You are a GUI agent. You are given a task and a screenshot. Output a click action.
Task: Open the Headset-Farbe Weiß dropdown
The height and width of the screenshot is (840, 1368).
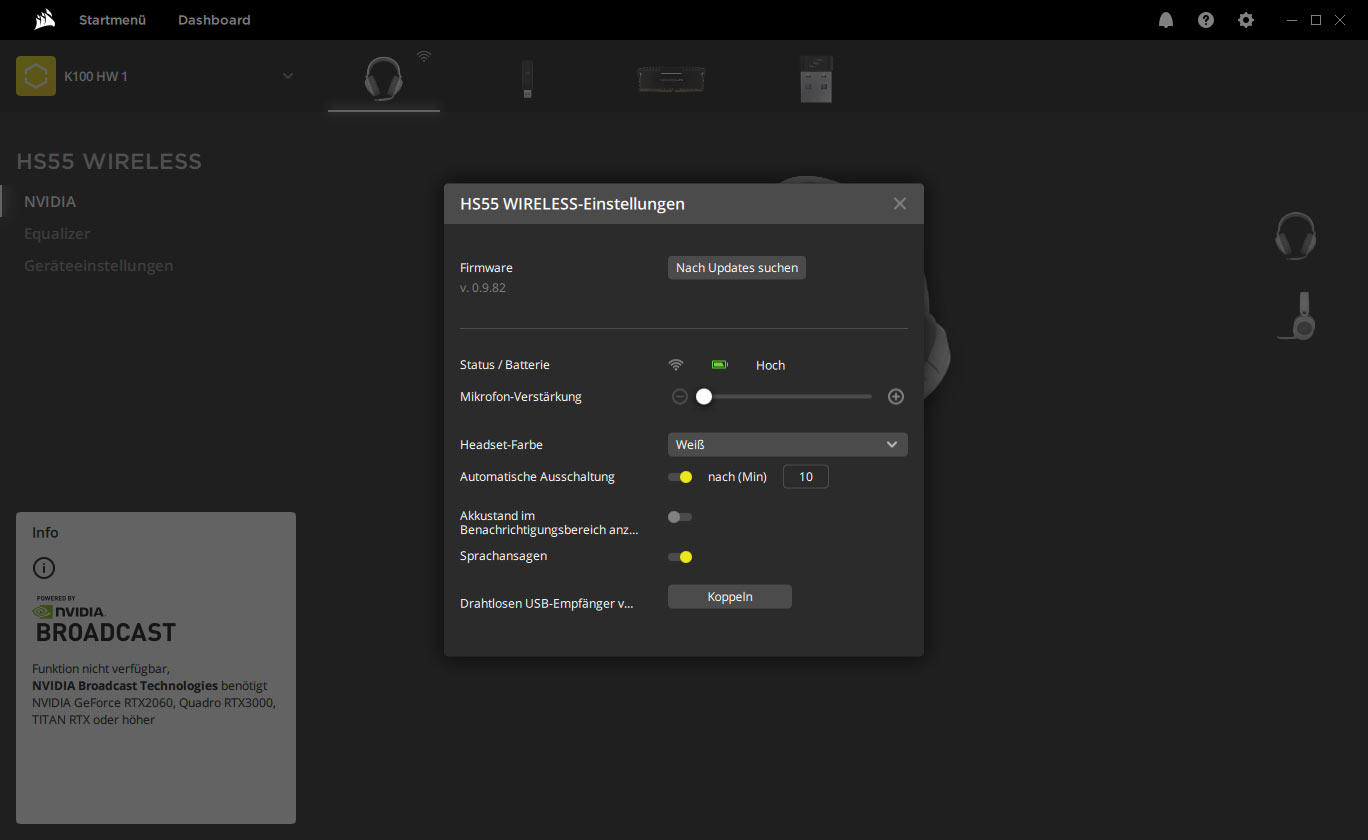point(788,445)
